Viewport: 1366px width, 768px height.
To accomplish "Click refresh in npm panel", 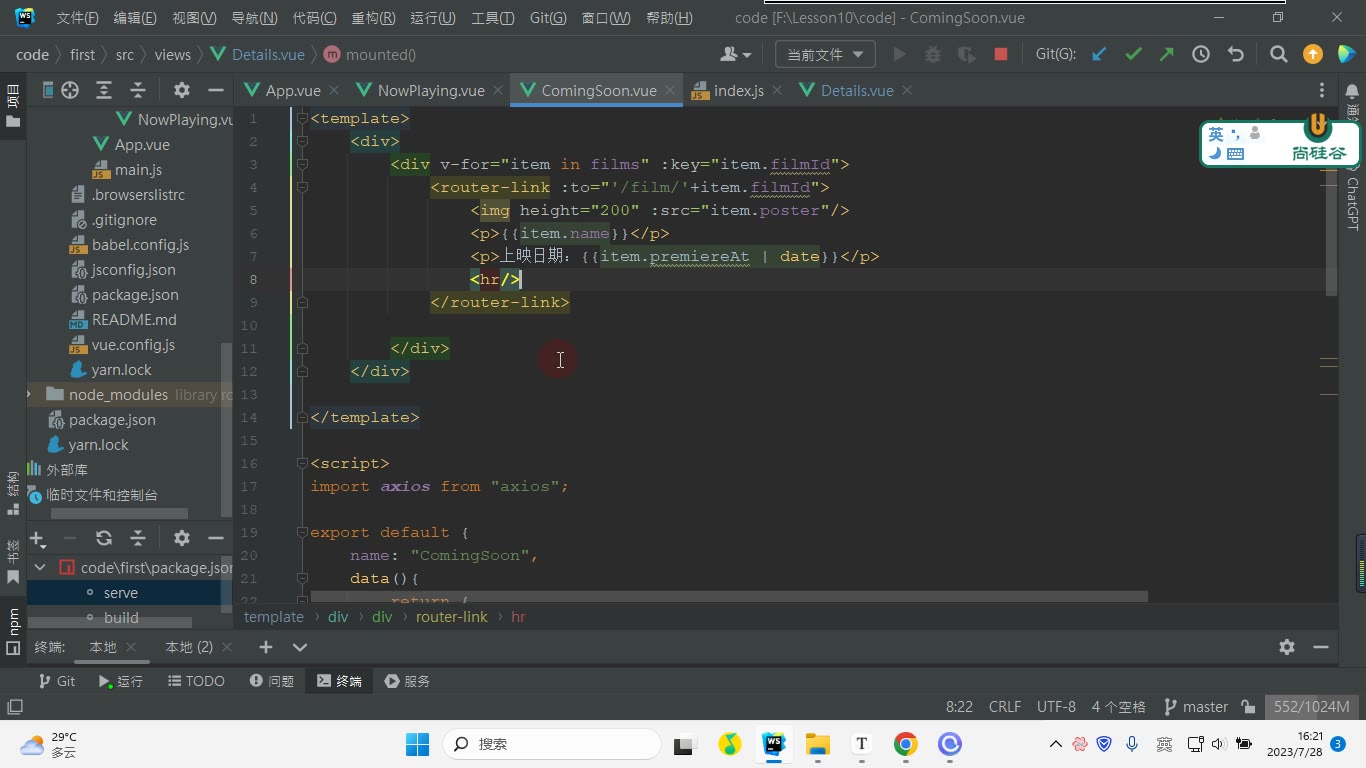I will (104, 538).
